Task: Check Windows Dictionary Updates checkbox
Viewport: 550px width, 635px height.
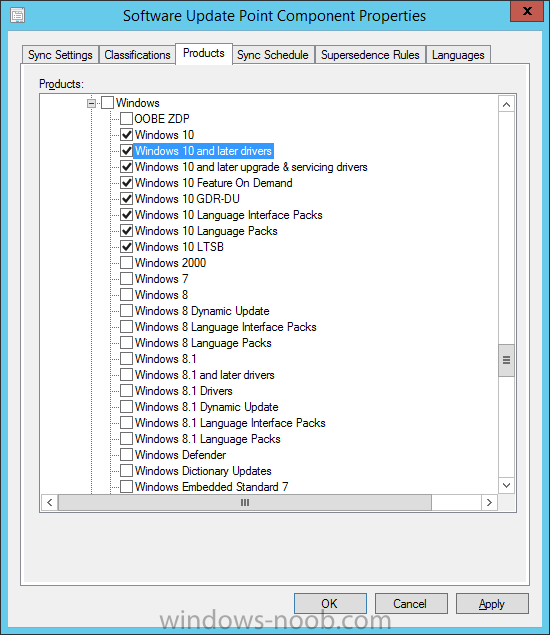Action: coord(126,471)
